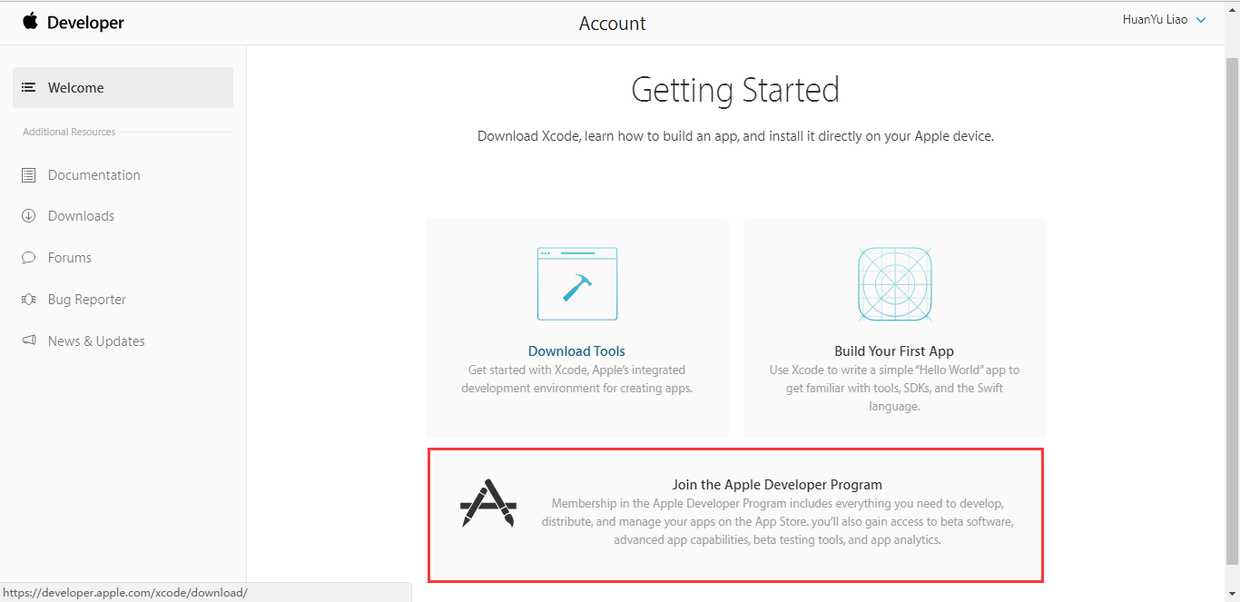Click the Build Your First App blueprint icon
Screen dimensions: 1240x602
tap(895, 284)
